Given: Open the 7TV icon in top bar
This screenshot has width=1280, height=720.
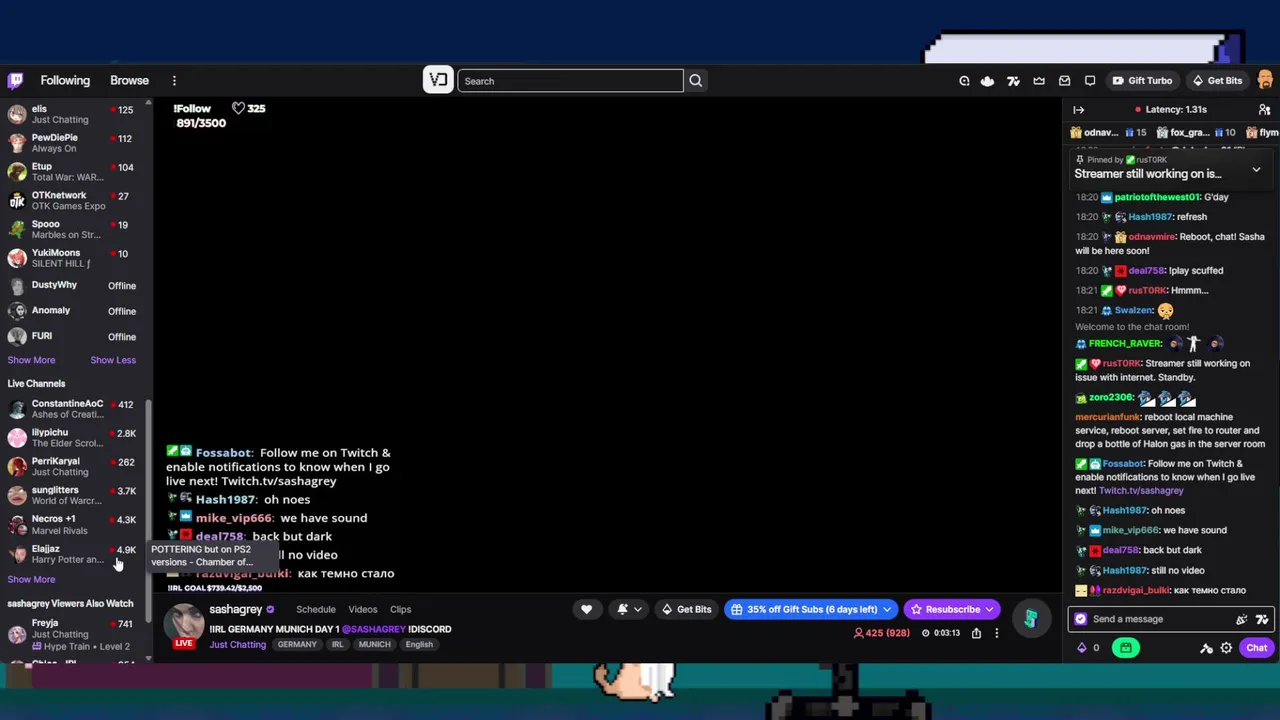Looking at the screenshot, I should [x=1013, y=81].
